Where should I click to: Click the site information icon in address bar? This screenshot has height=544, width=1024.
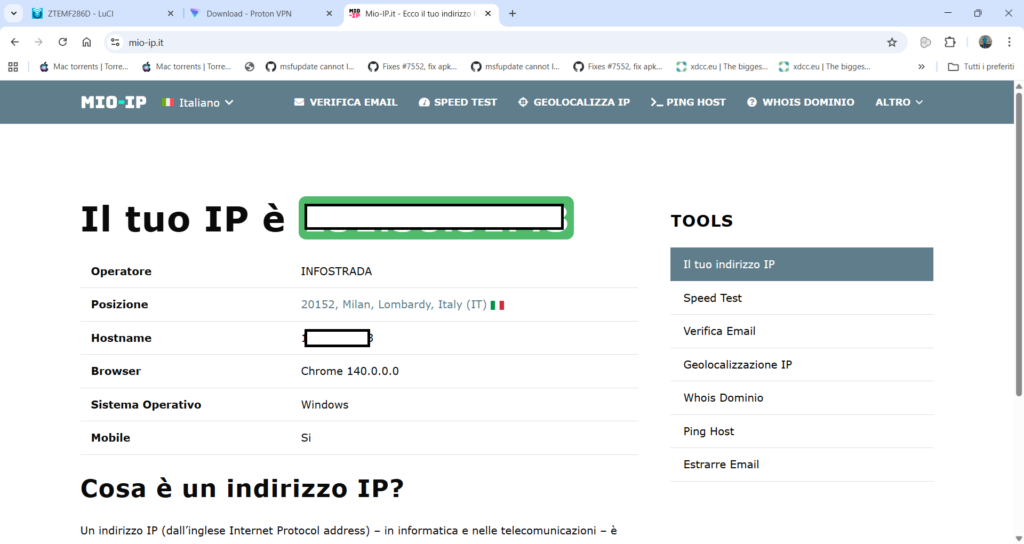pyautogui.click(x=115, y=42)
